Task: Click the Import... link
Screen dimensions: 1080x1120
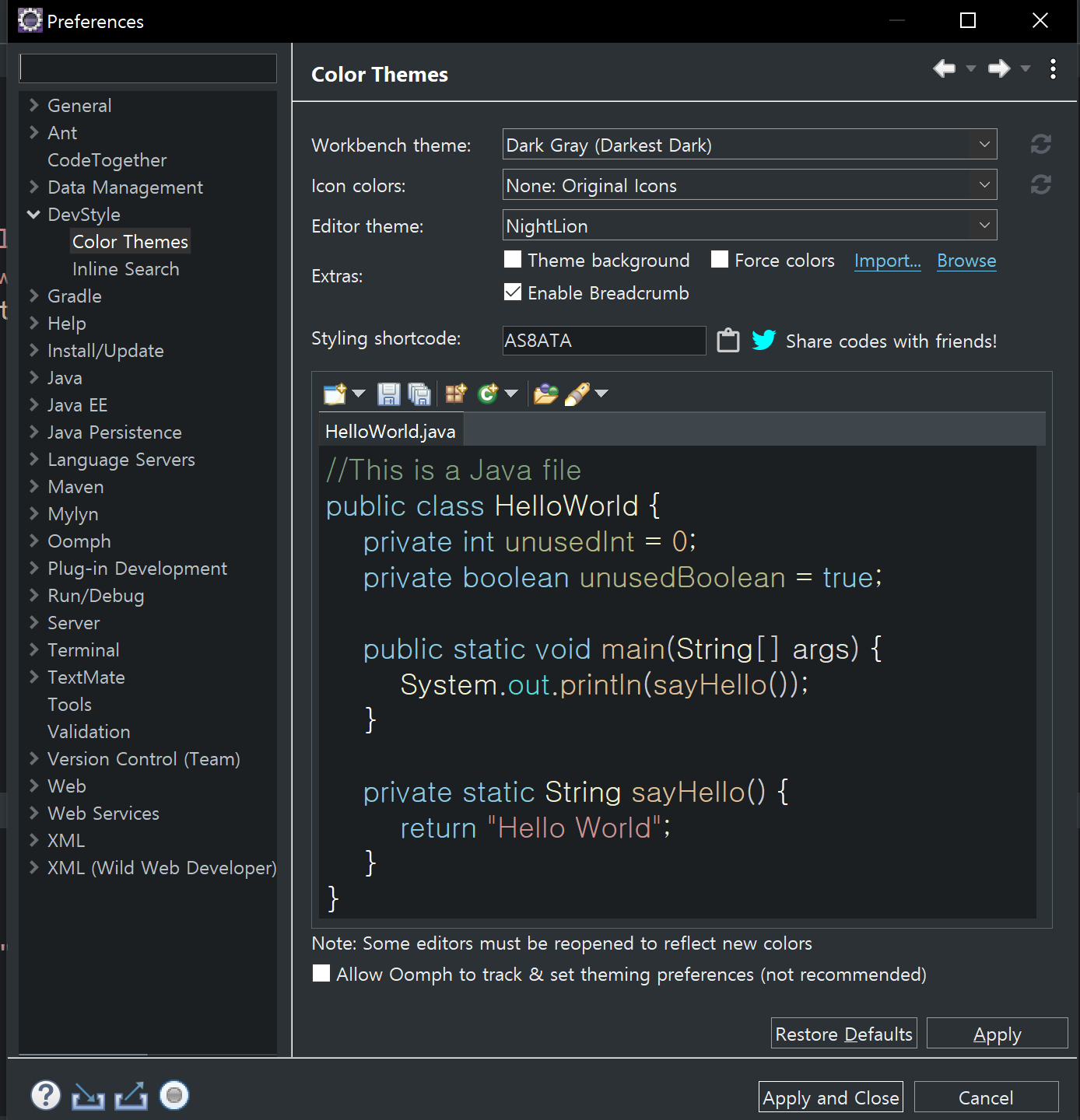Action: (x=887, y=261)
